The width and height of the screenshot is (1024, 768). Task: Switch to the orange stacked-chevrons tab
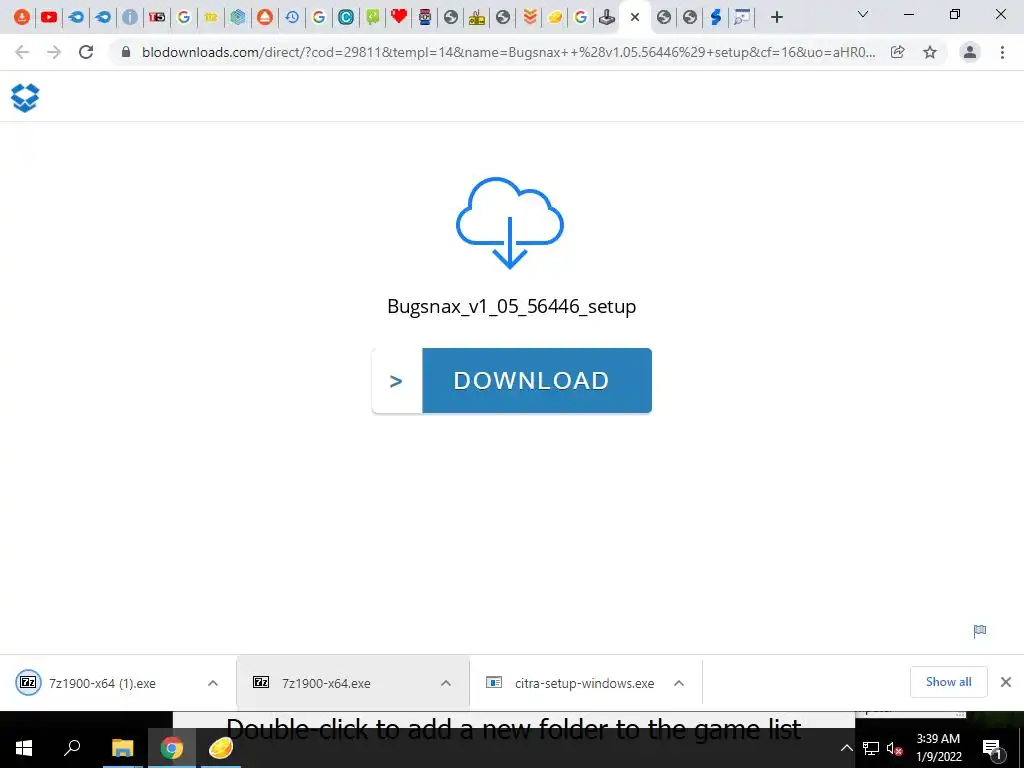click(530, 17)
